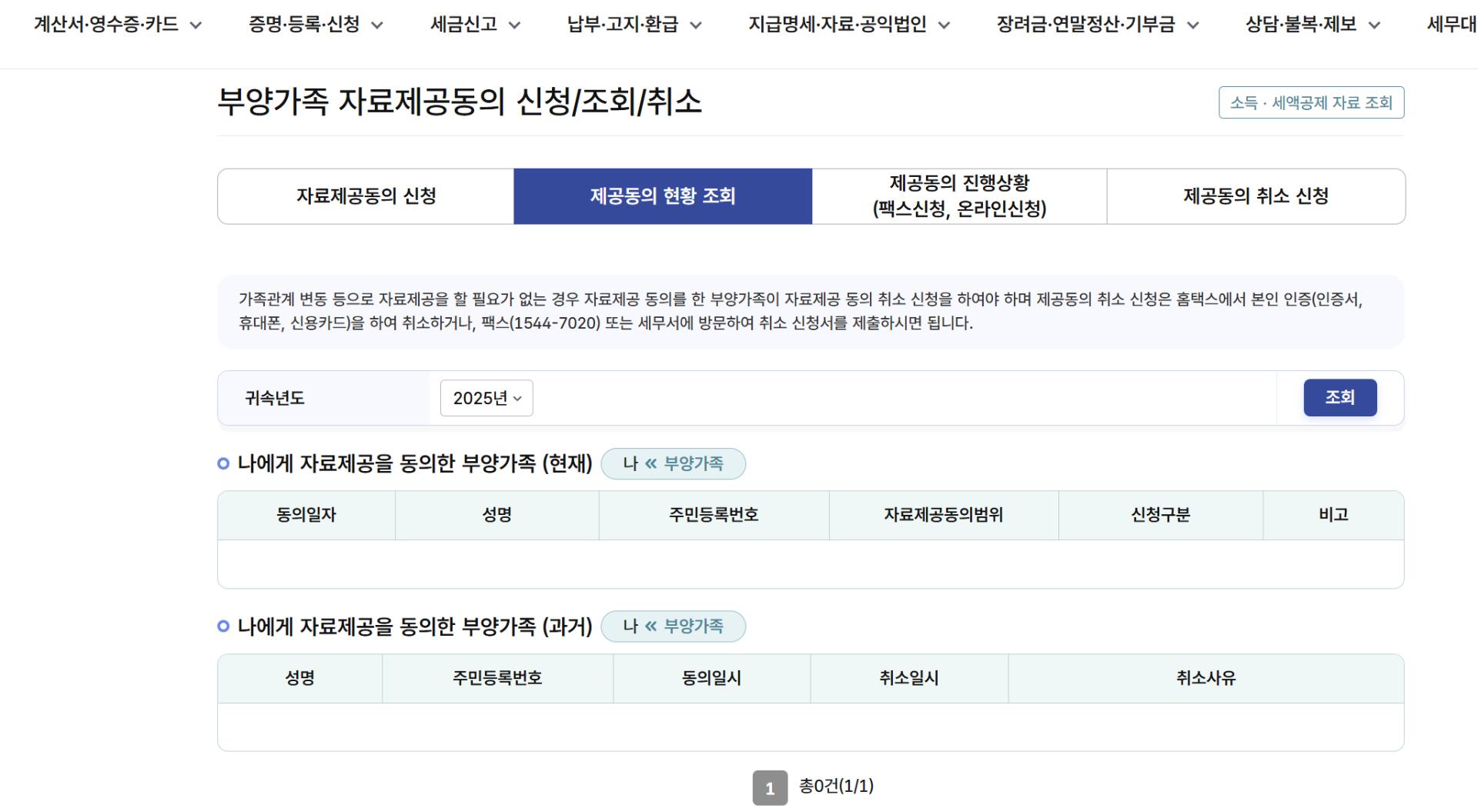Image resolution: width=1478 pixels, height=812 pixels.
Task: Expand the 납부·고지·환급 dropdown menu
Action: point(634,25)
